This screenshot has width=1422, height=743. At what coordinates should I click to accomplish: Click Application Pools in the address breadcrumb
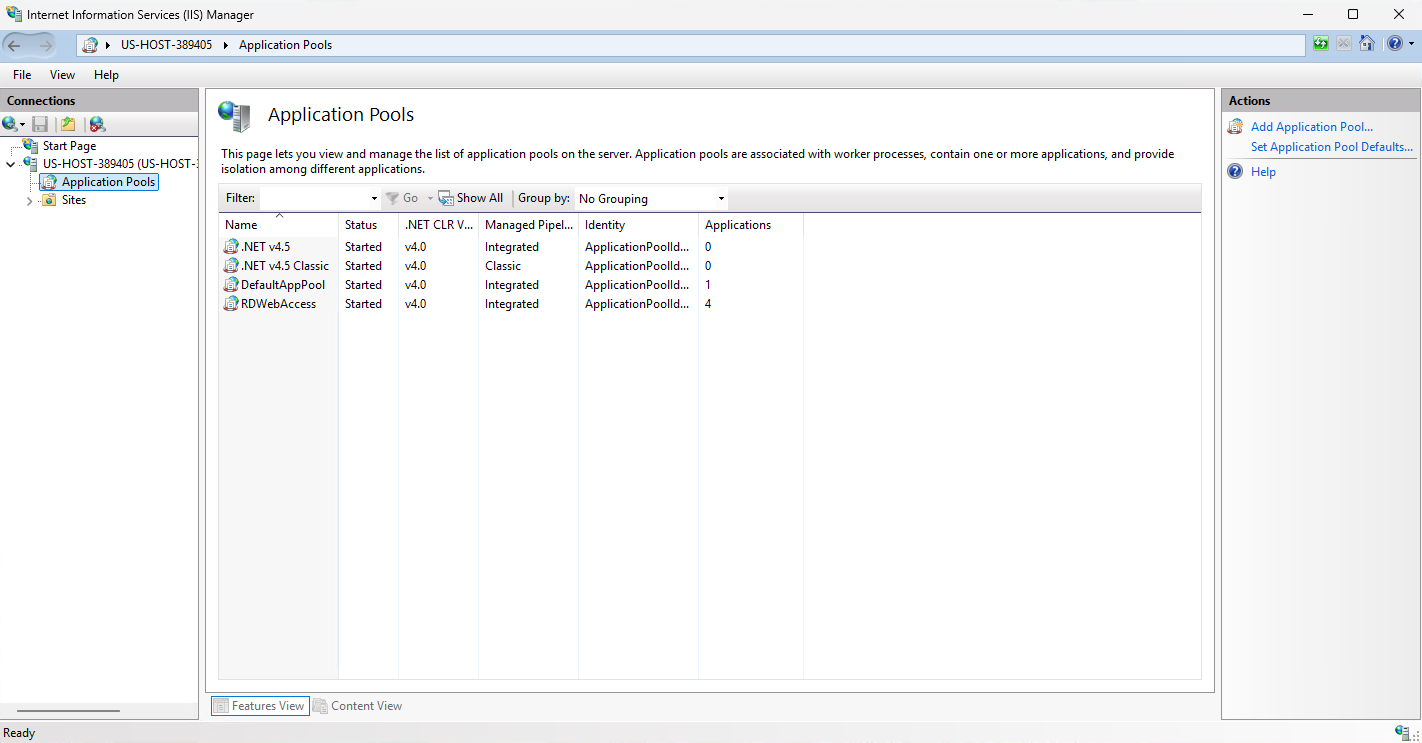(x=285, y=45)
